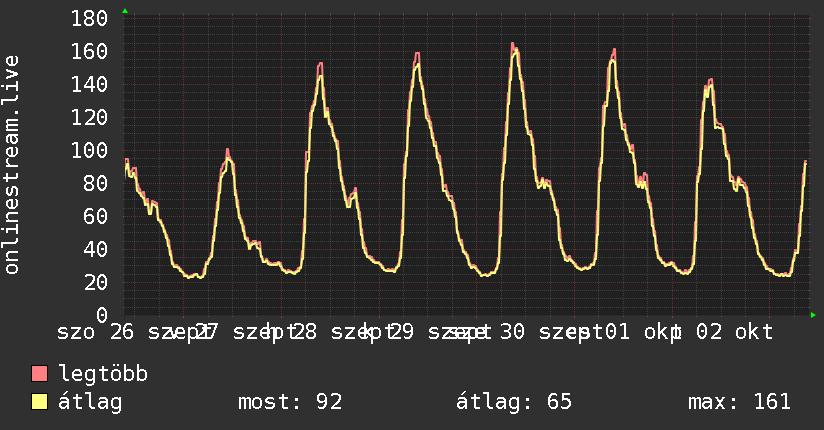Click the 160 y-axis label
The width and height of the screenshot is (824, 430).
tap(89, 52)
